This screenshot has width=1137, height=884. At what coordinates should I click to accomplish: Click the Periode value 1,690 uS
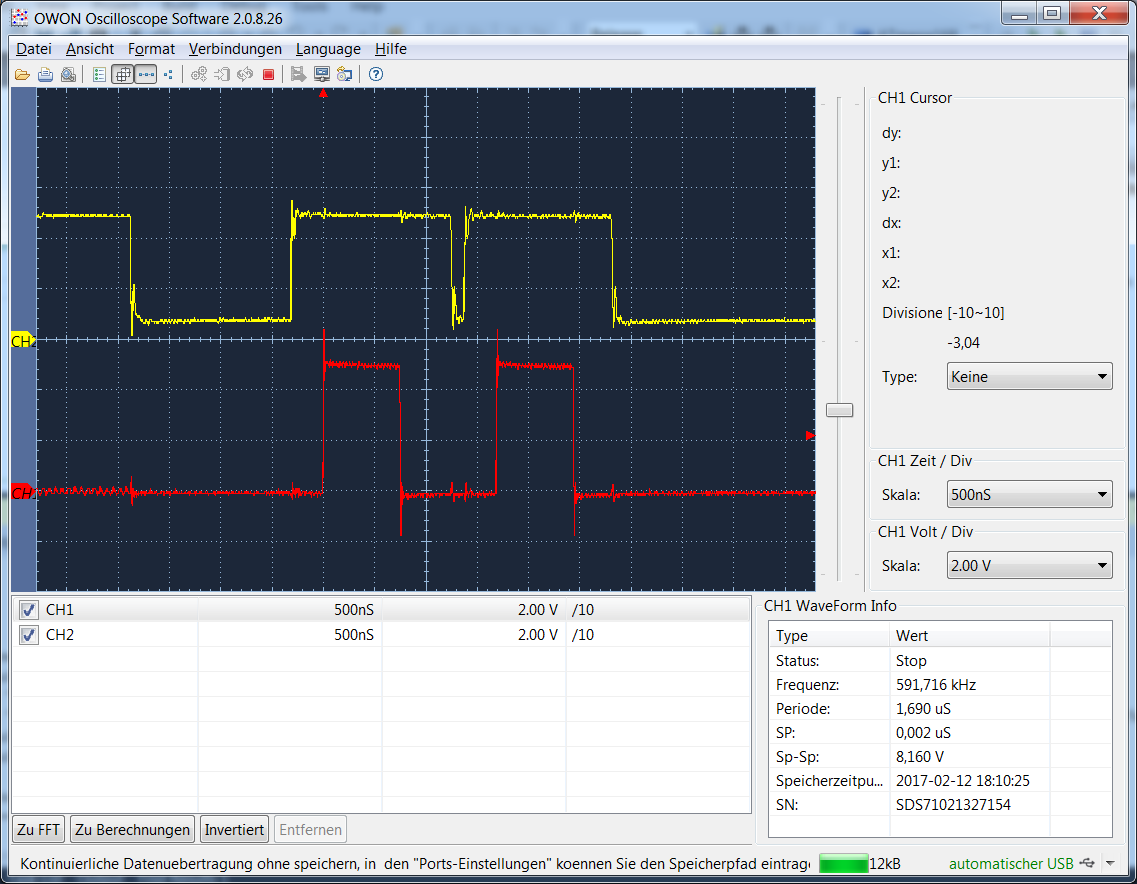[923, 709]
